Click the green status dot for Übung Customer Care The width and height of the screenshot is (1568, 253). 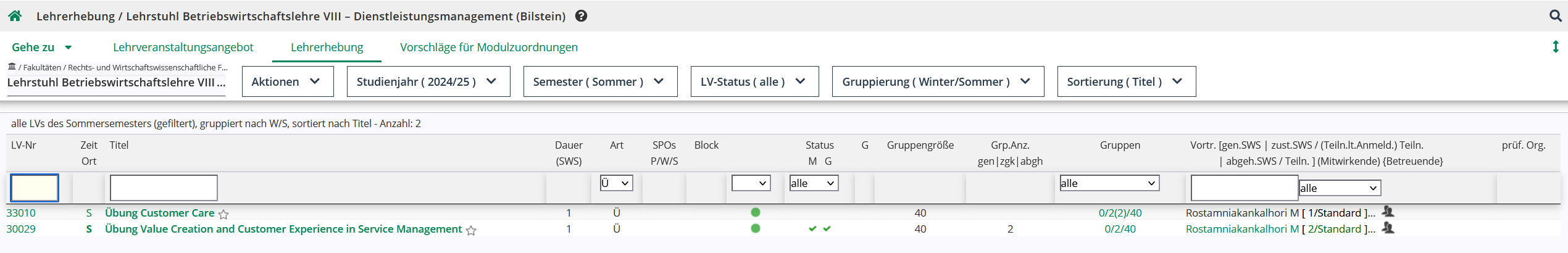click(x=755, y=212)
